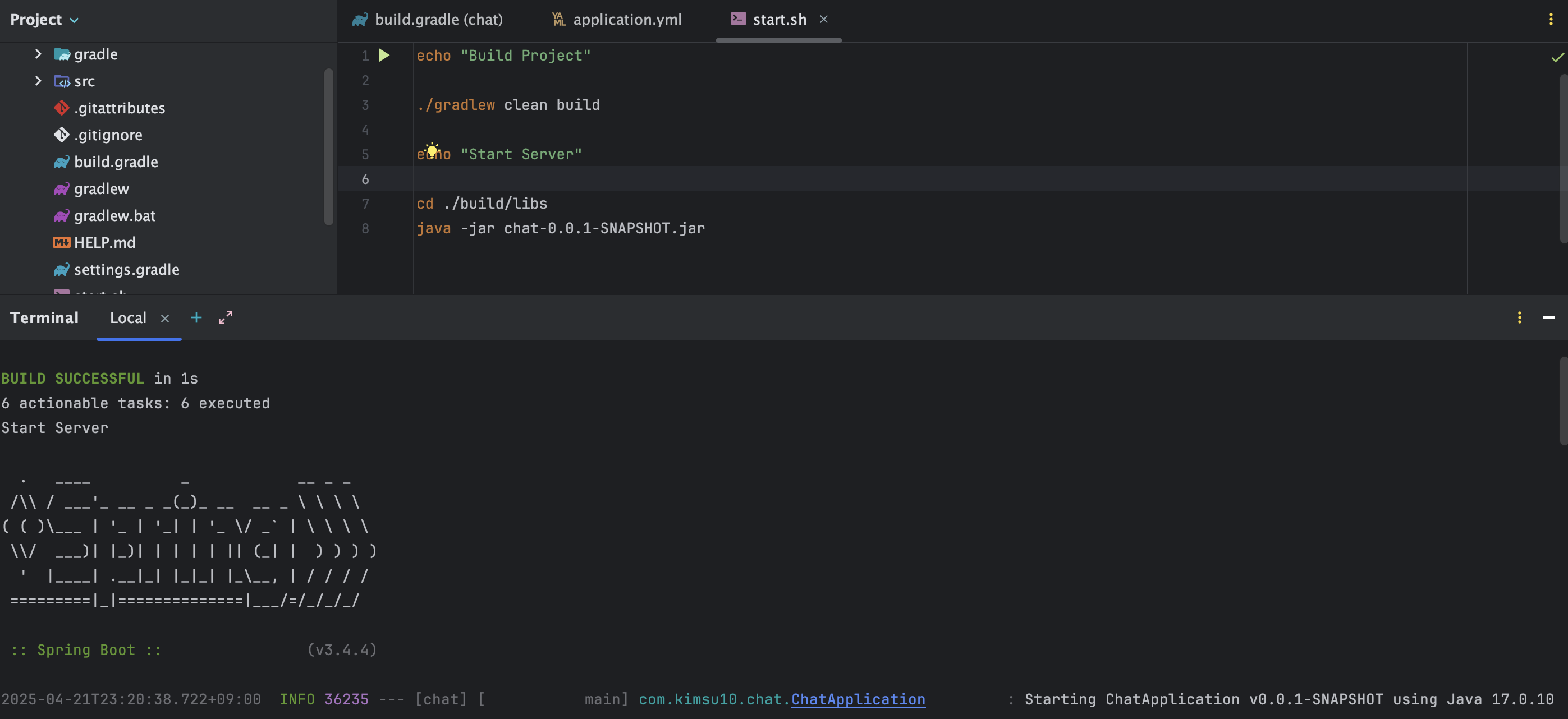This screenshot has height=719, width=1568.
Task: Maximize the terminal panel with arrows icon
Action: point(225,317)
